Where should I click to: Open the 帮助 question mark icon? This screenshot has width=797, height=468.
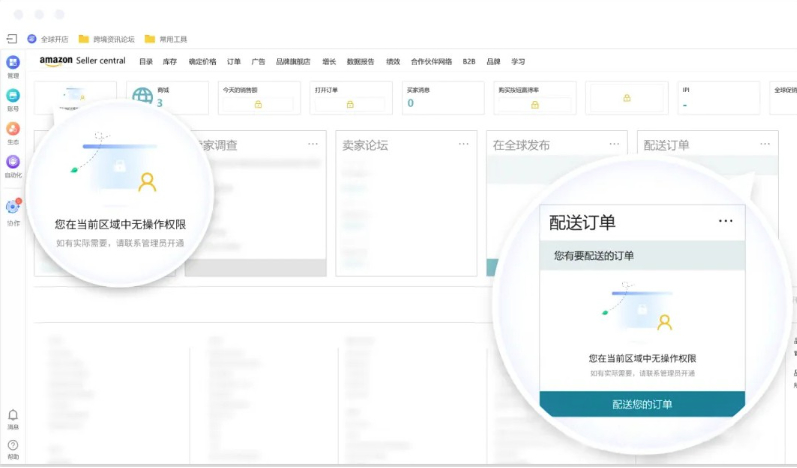pyautogui.click(x=13, y=445)
